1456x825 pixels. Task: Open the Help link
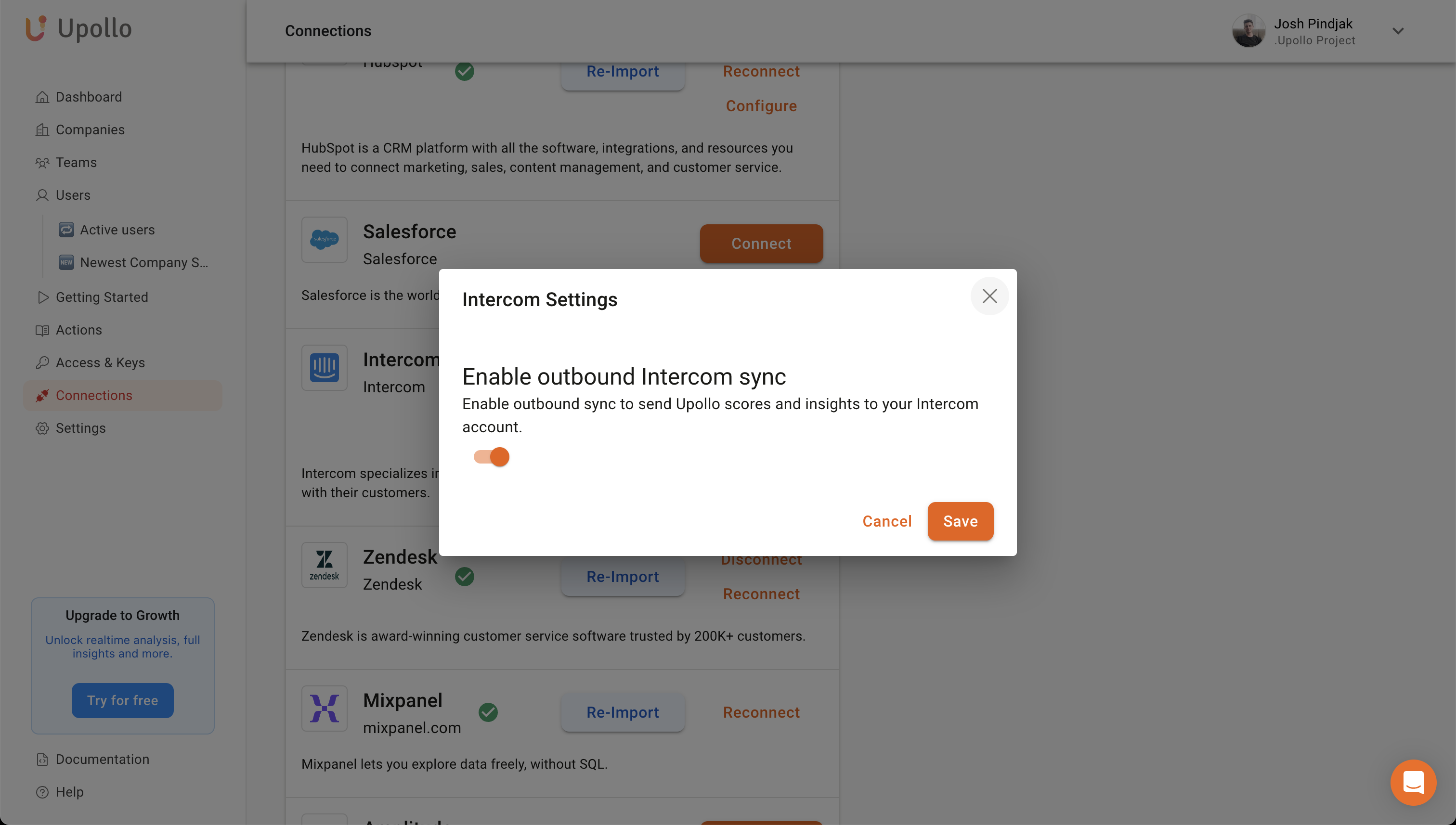point(69,792)
